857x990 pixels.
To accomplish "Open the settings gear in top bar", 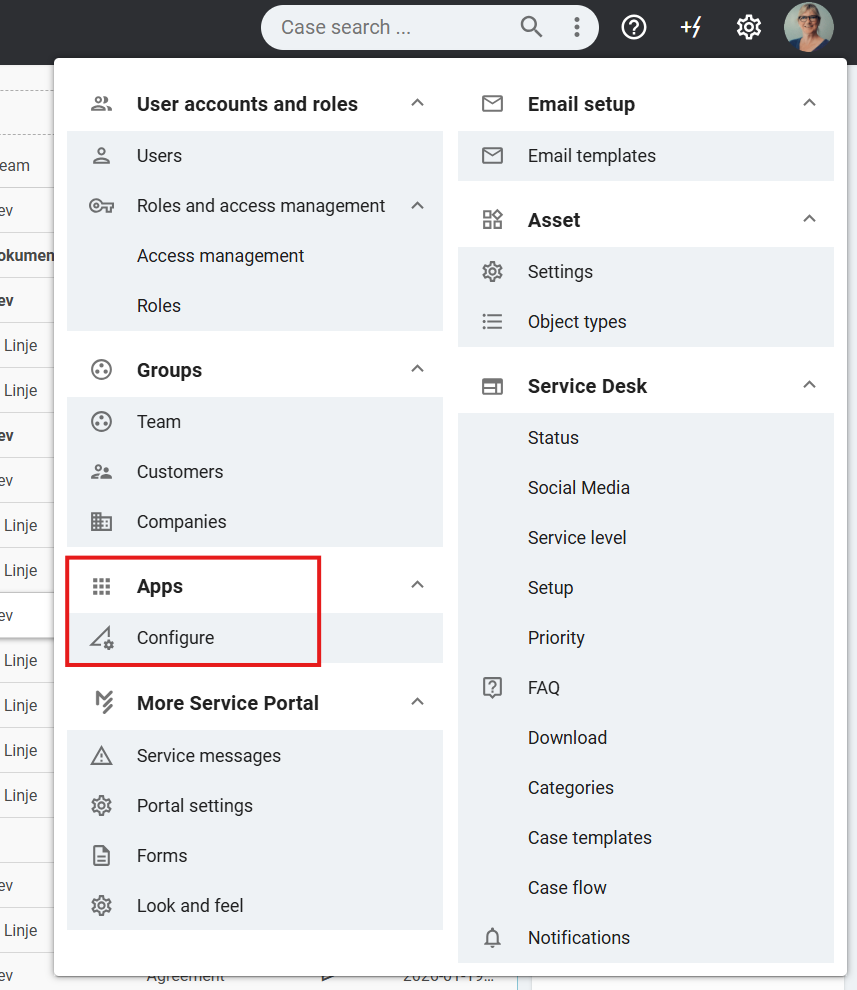I will pyautogui.click(x=748, y=27).
